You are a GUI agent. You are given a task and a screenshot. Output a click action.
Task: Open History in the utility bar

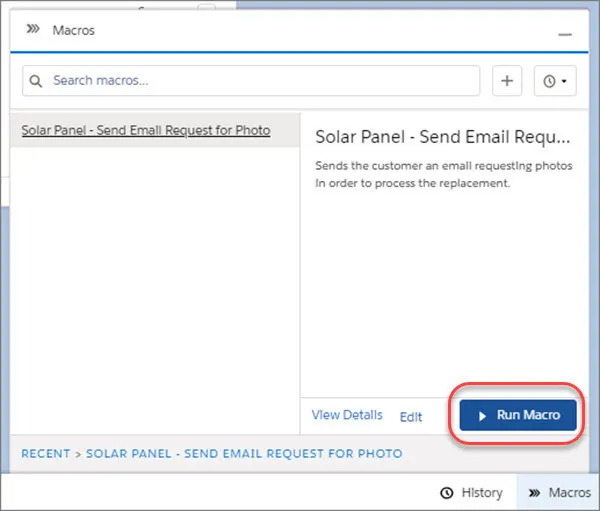pos(471,493)
